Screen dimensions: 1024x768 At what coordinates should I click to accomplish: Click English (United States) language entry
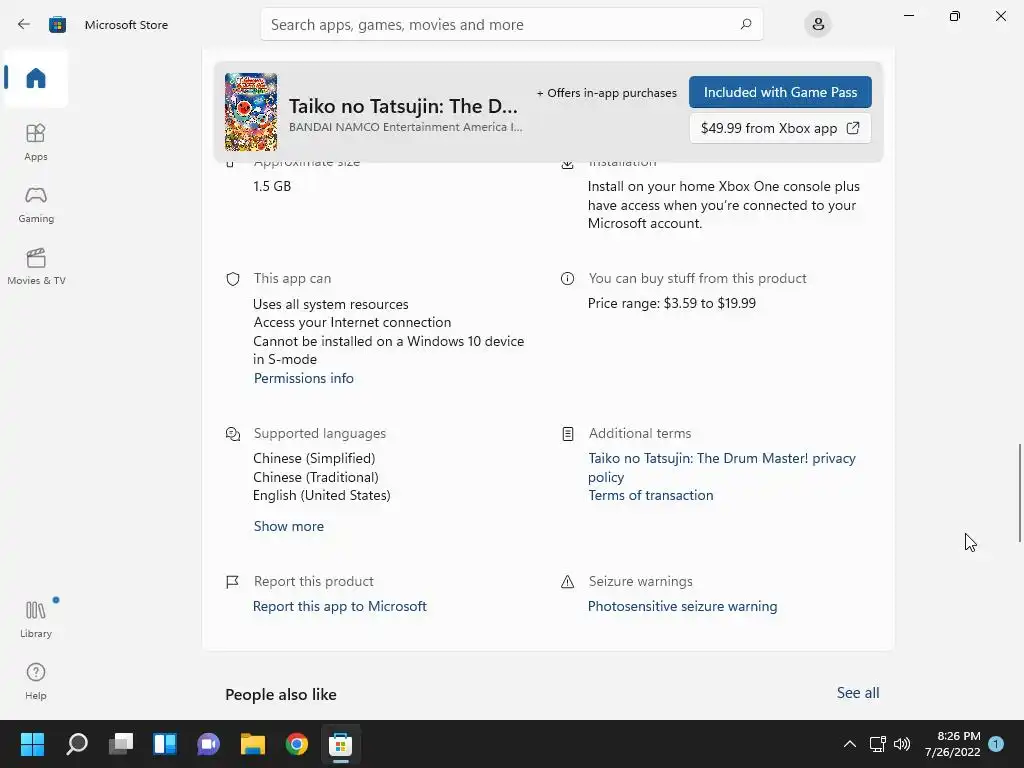click(x=321, y=495)
